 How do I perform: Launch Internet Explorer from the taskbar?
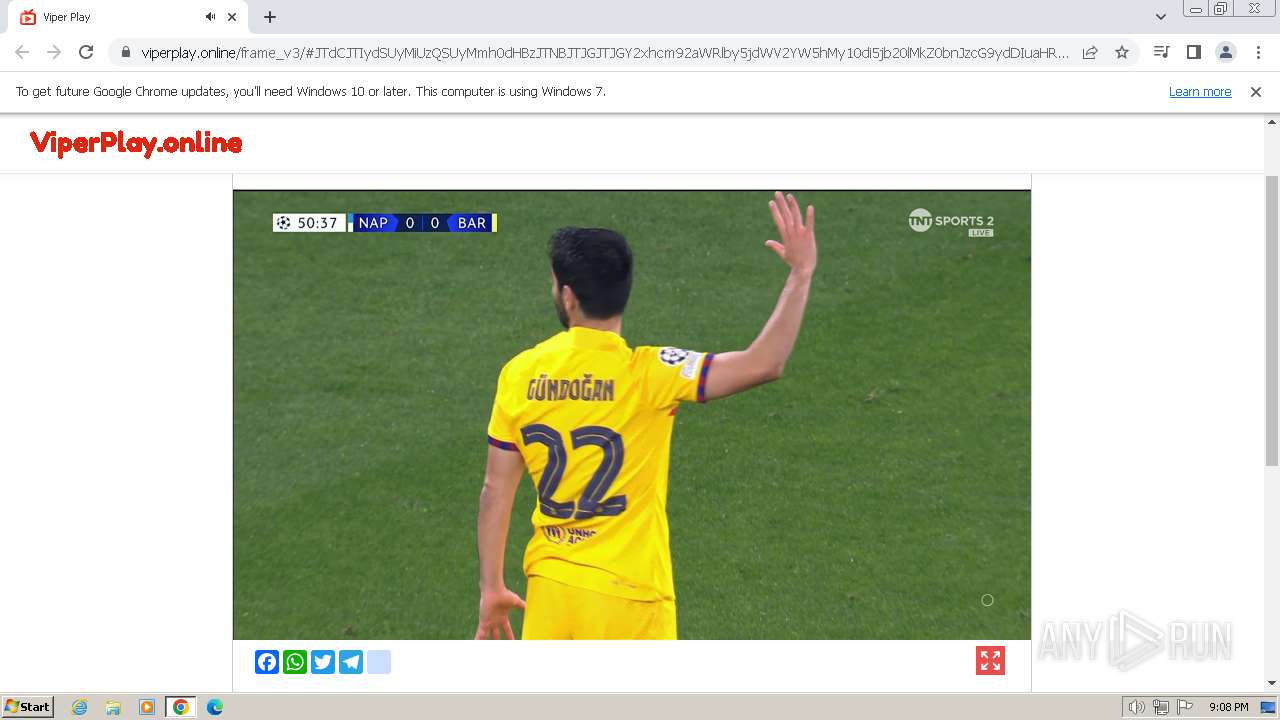point(79,707)
